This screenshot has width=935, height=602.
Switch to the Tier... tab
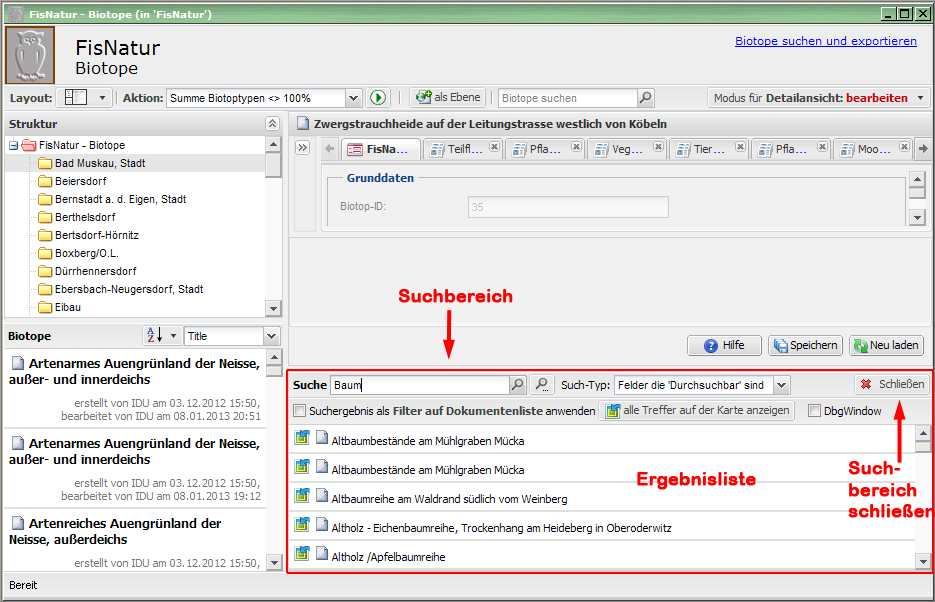pyautogui.click(x=708, y=149)
